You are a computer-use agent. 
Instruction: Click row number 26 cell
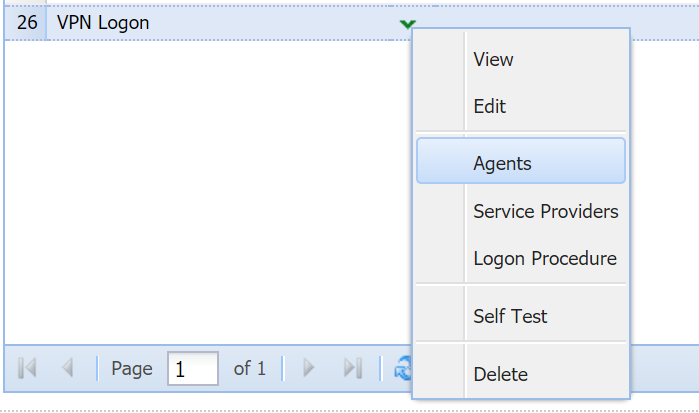(26, 23)
